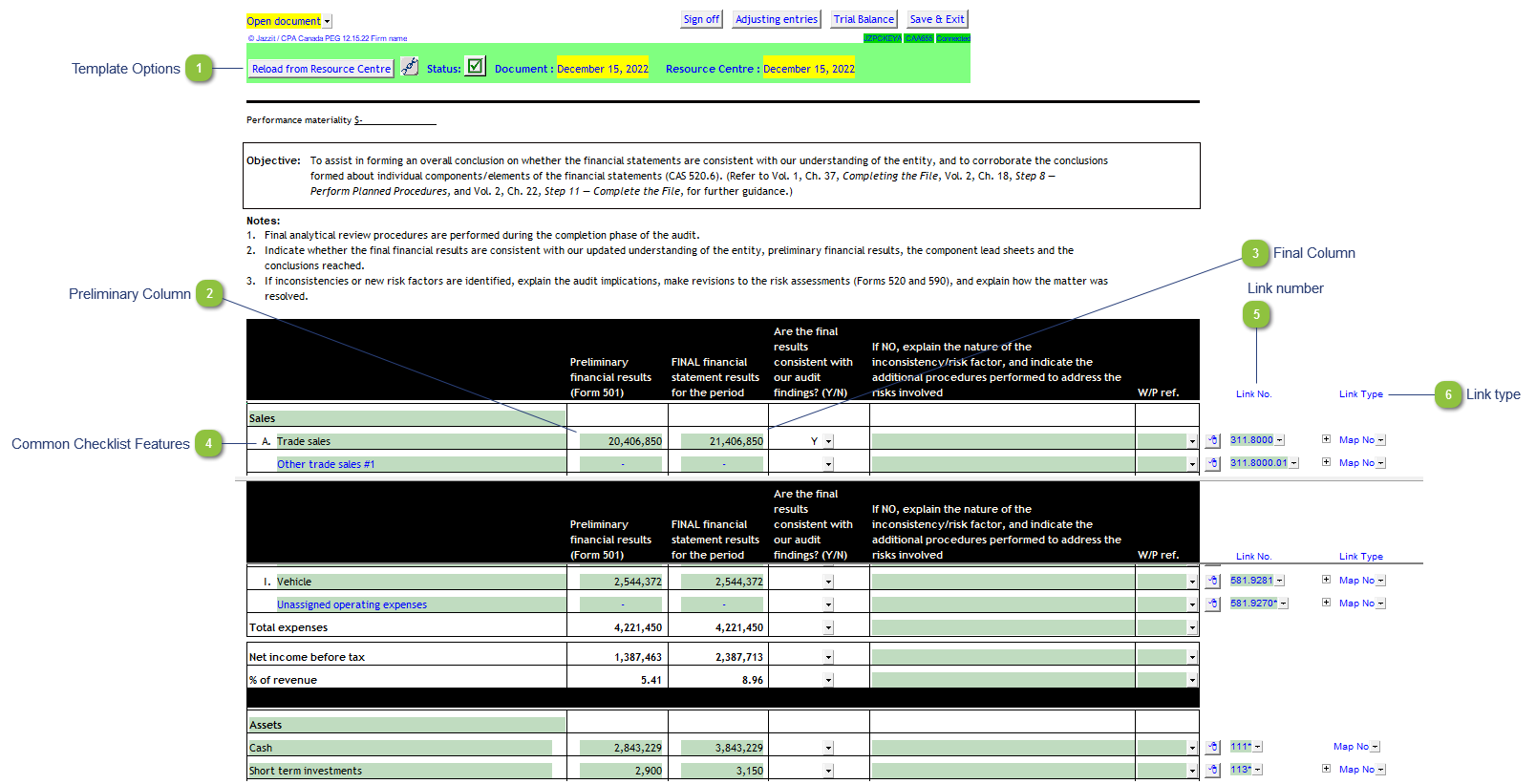Open Map No dropdown in Short term investments row

click(x=1381, y=770)
